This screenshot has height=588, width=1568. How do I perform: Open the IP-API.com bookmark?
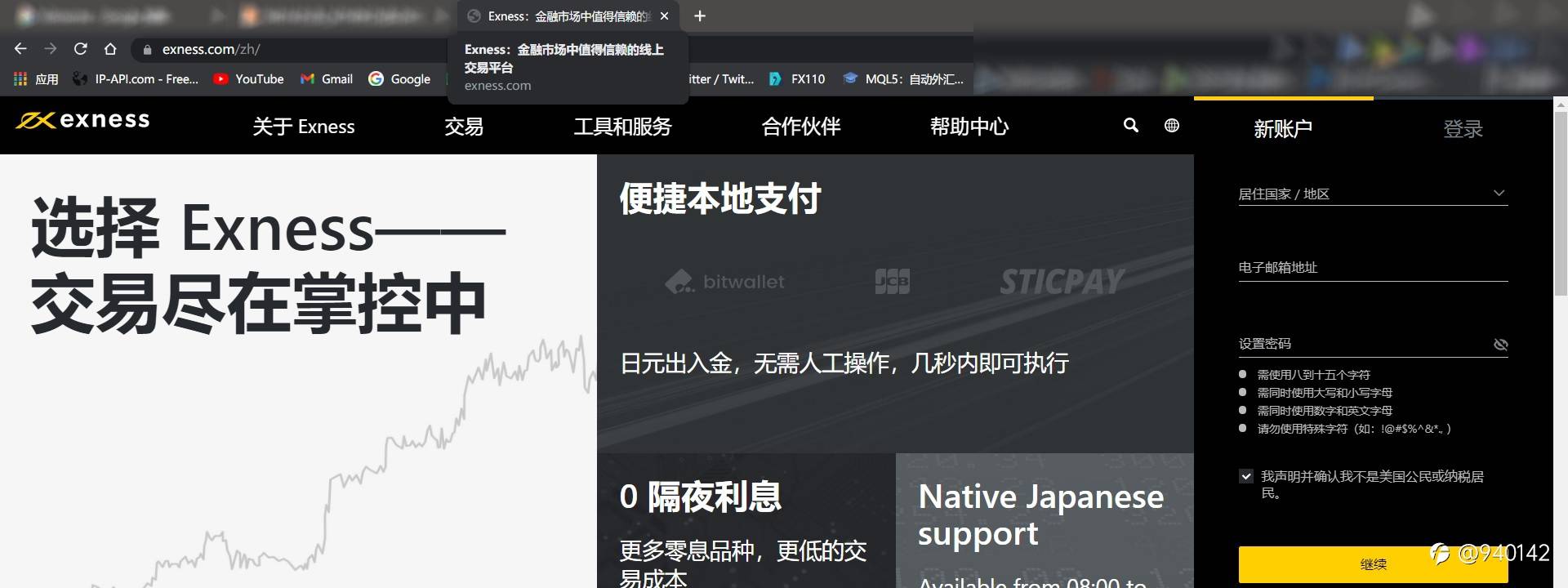tap(136, 78)
